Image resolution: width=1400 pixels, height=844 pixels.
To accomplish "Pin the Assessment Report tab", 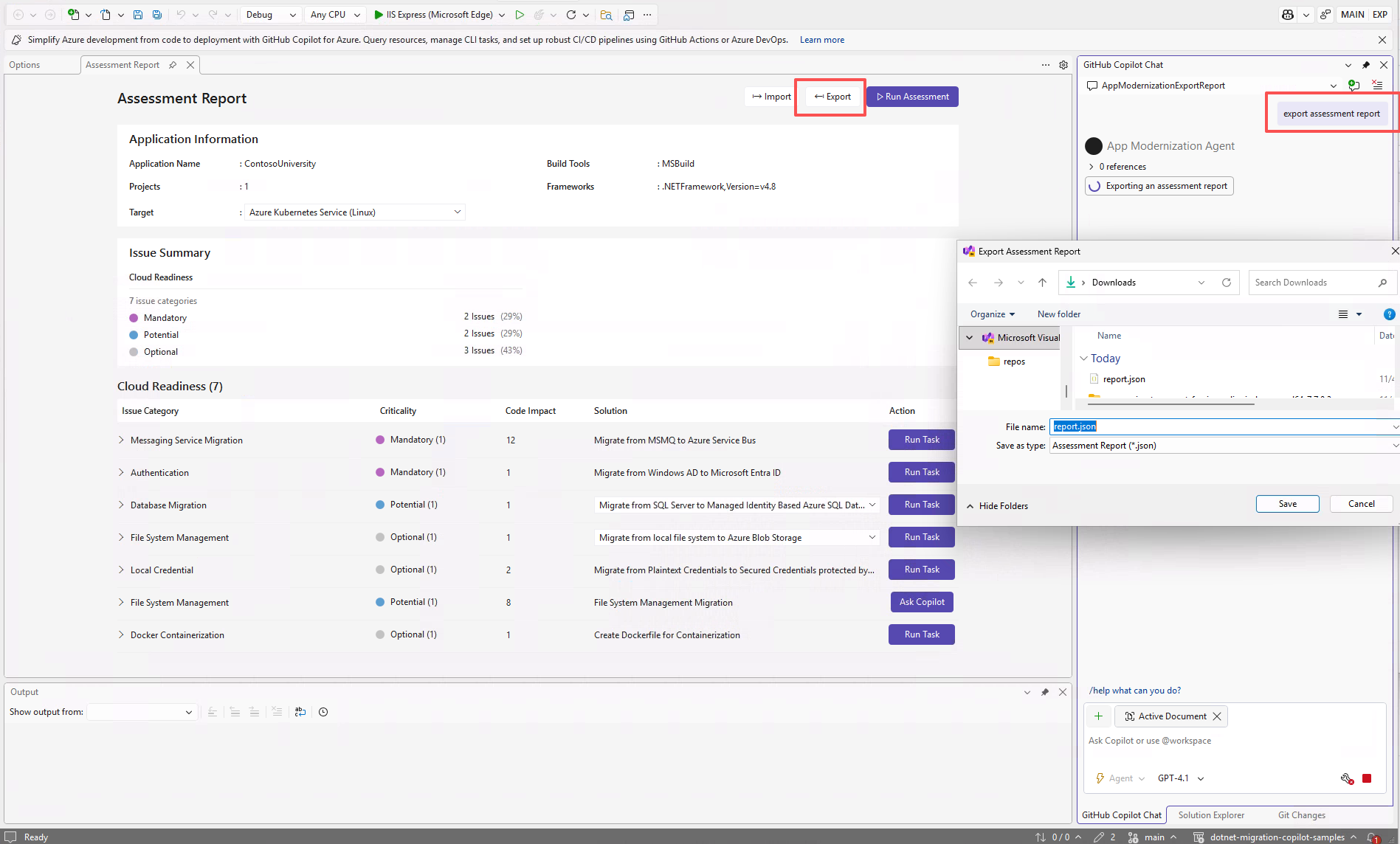I will pos(173,65).
